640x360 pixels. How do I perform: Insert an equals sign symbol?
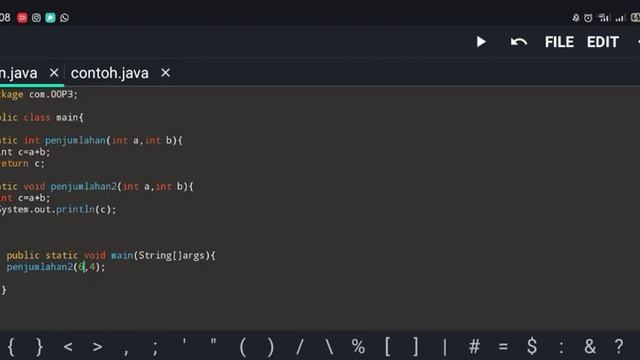tap(503, 347)
